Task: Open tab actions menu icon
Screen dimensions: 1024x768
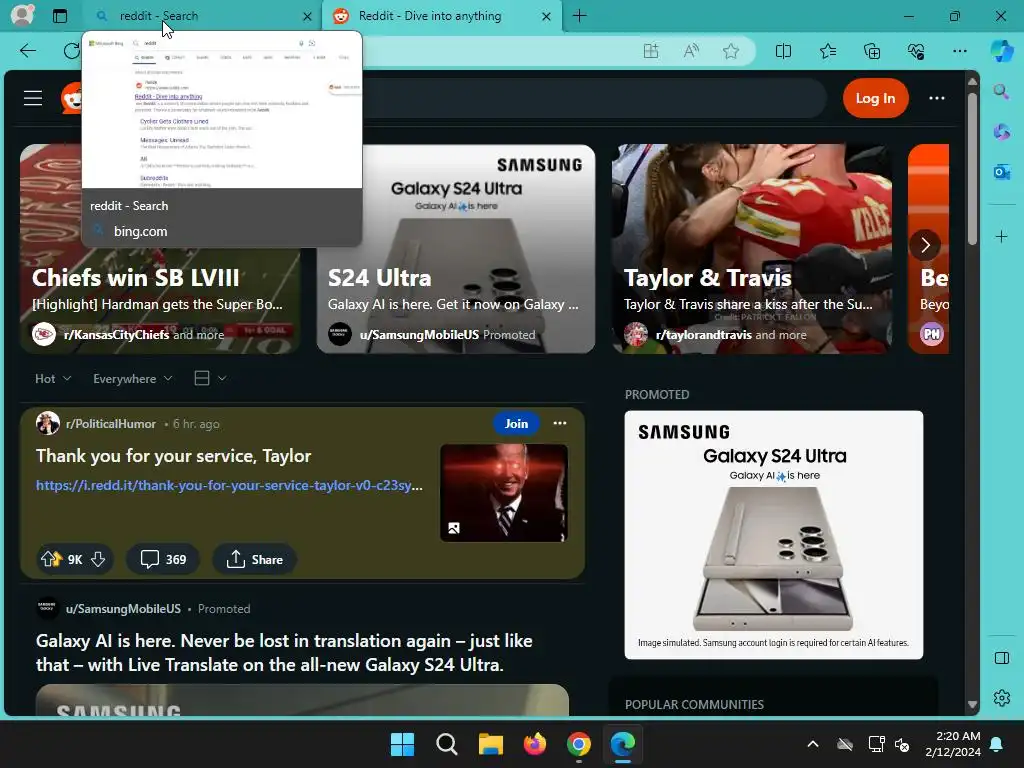Action: coord(60,16)
